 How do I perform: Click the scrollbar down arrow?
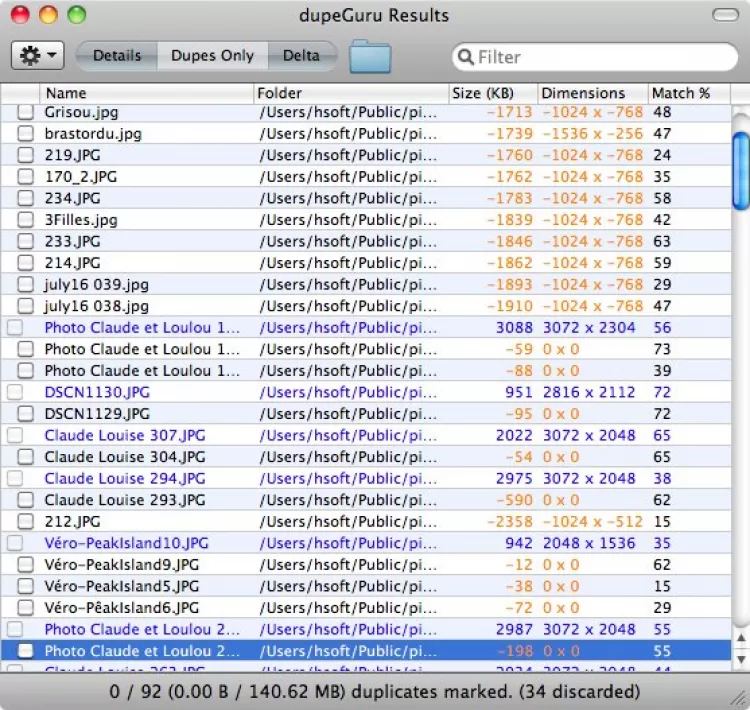pyautogui.click(x=740, y=660)
